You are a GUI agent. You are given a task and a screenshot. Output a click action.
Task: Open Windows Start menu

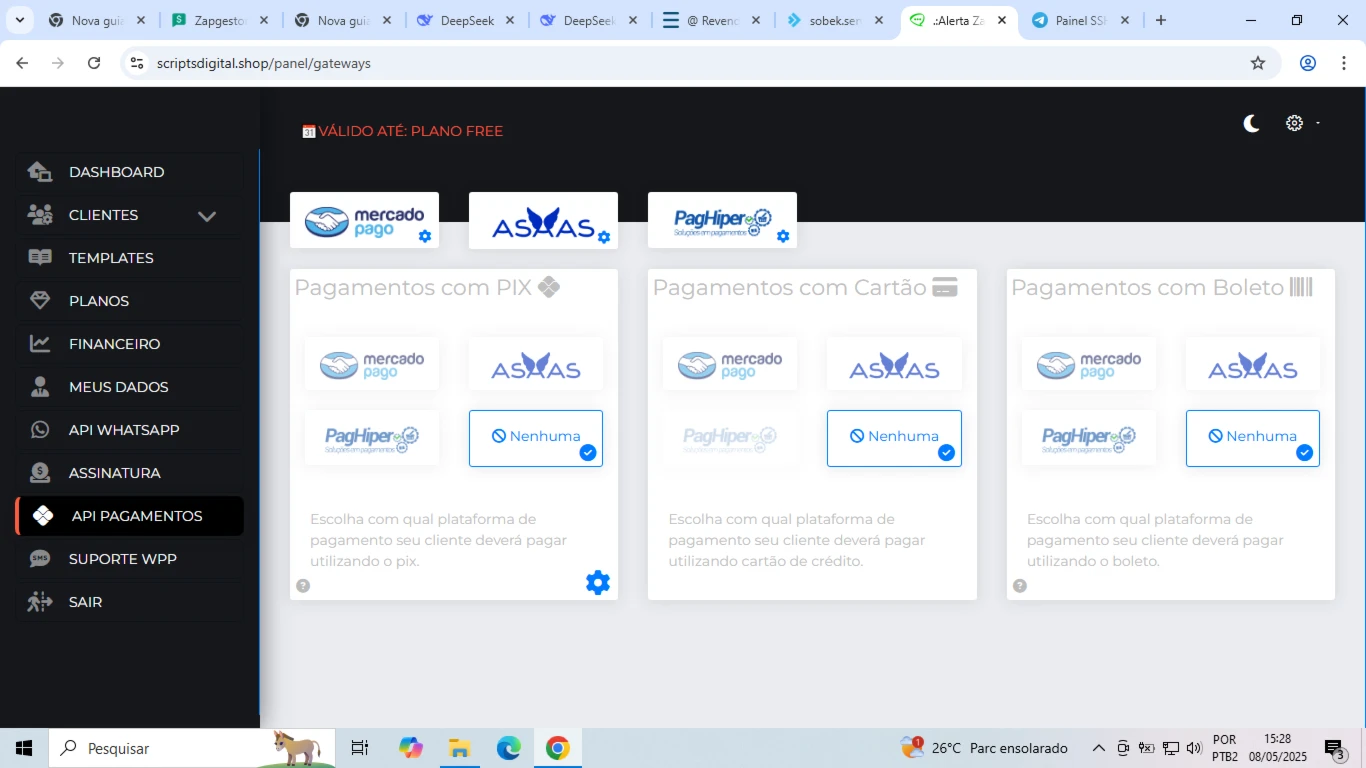click(x=24, y=748)
